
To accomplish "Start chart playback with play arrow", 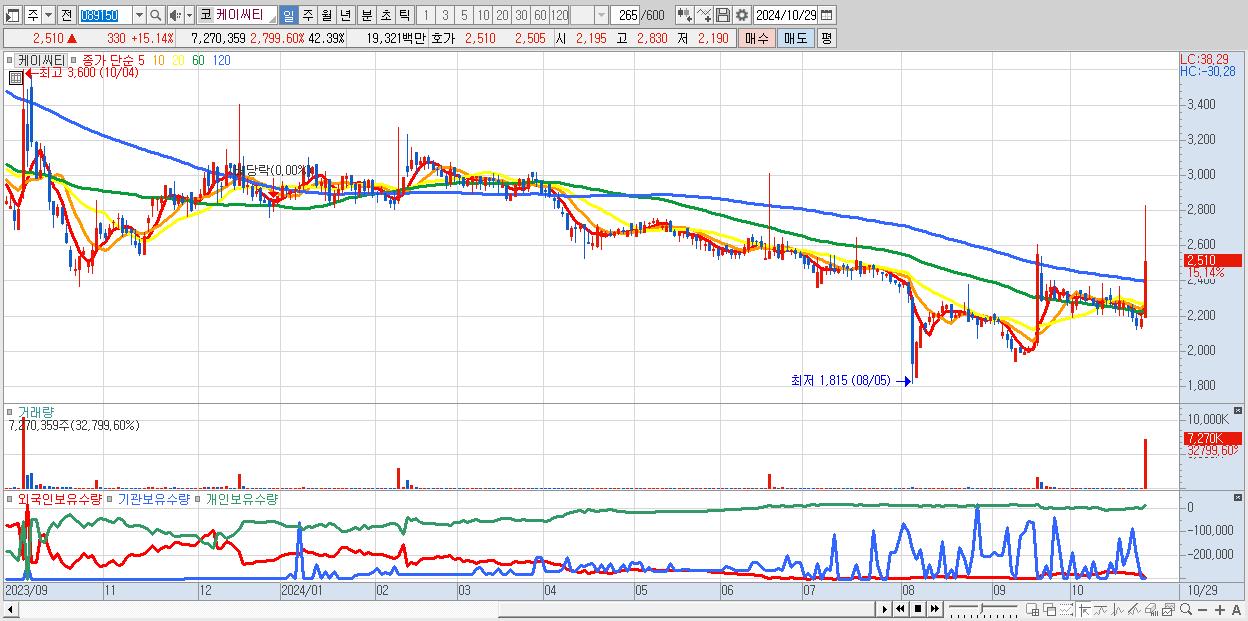I will click(885, 609).
